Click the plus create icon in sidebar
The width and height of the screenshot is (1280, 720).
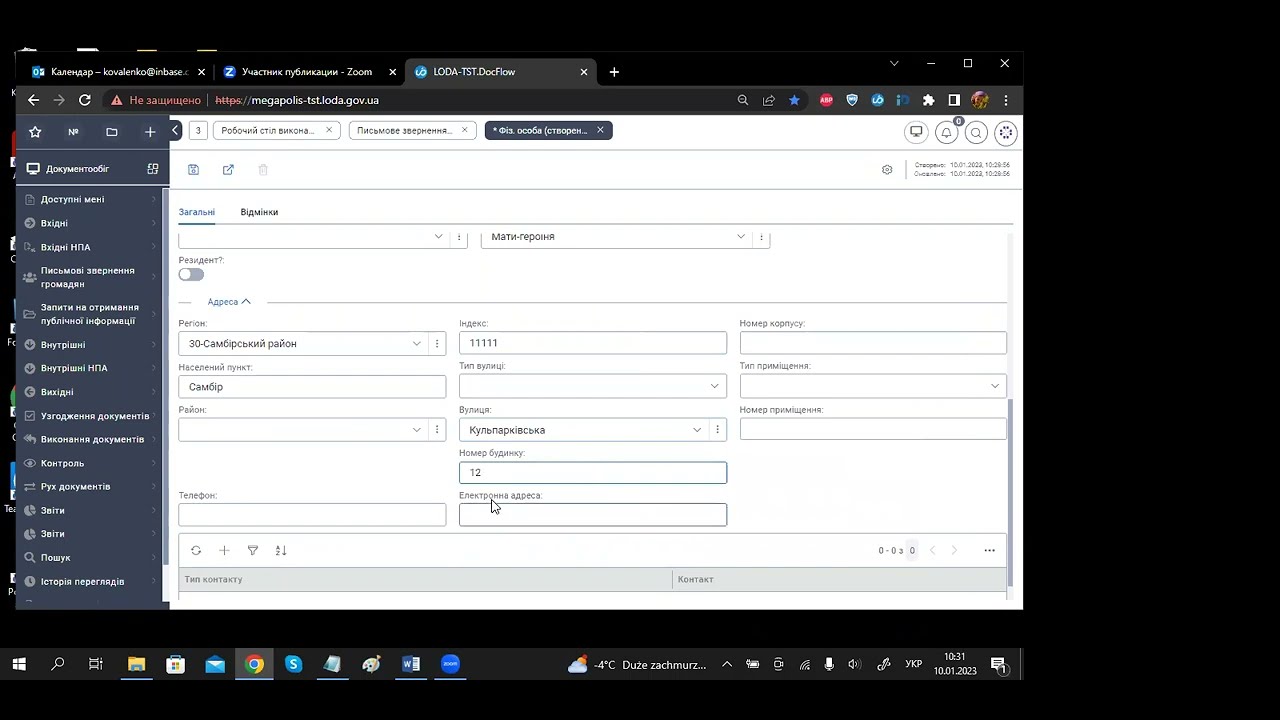point(150,132)
